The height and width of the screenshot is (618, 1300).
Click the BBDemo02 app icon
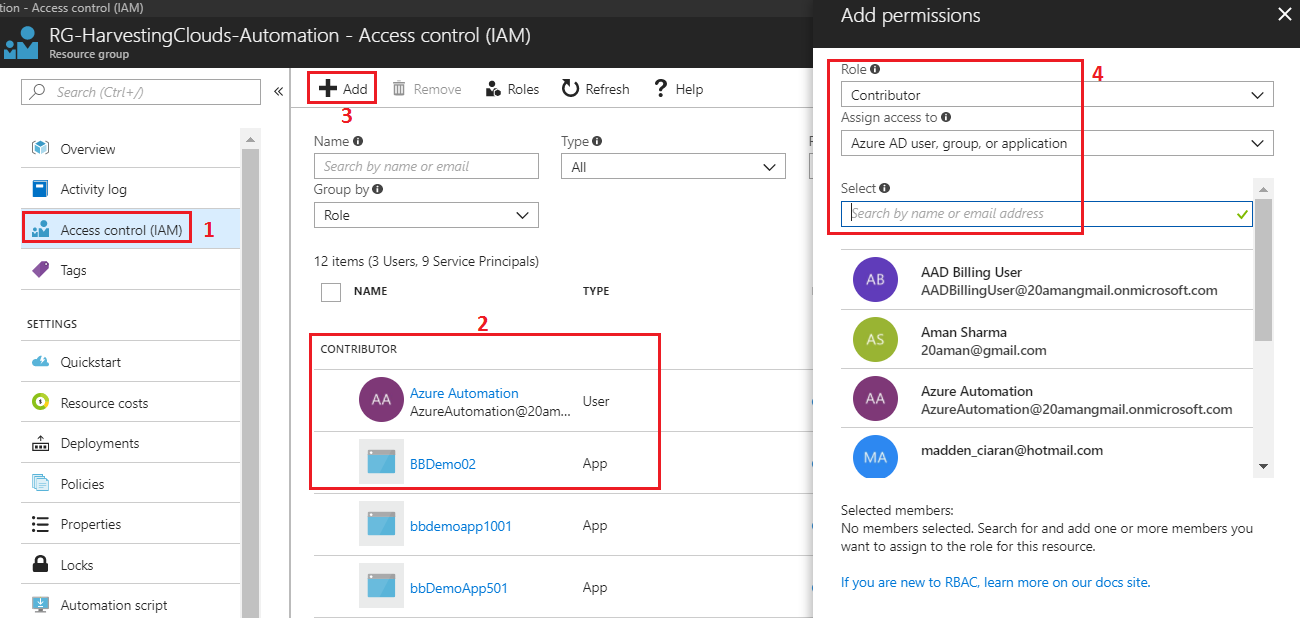[381, 462]
